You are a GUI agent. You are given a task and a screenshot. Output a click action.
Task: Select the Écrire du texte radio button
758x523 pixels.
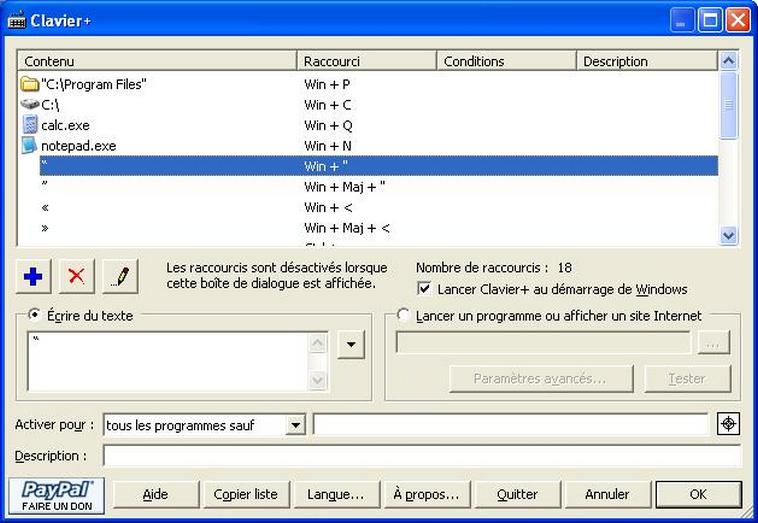(35, 315)
